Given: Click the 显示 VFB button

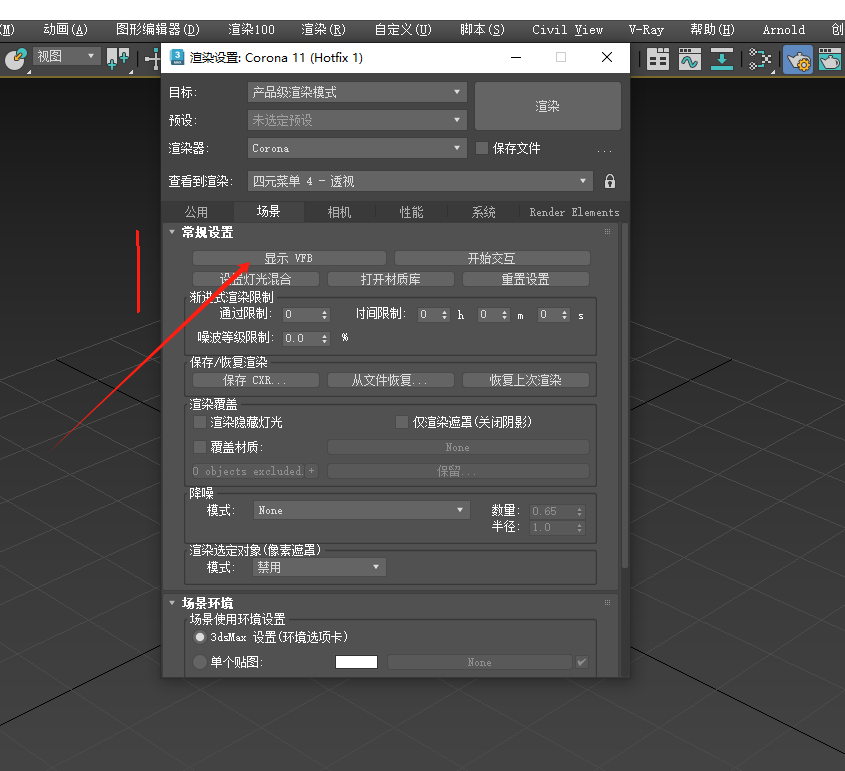Looking at the screenshot, I should 289,258.
